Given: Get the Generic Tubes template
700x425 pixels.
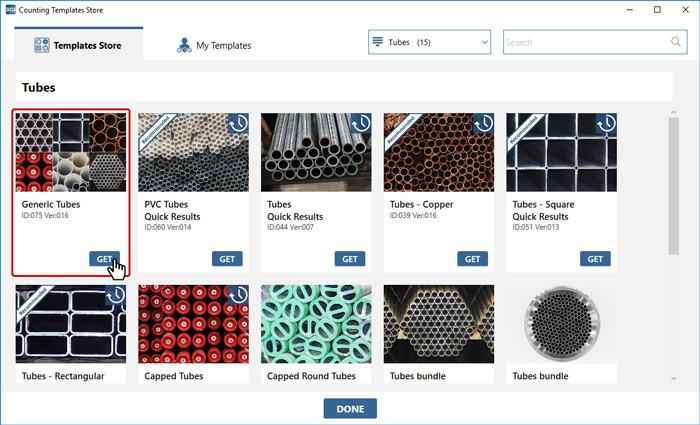Looking at the screenshot, I should [104, 258].
